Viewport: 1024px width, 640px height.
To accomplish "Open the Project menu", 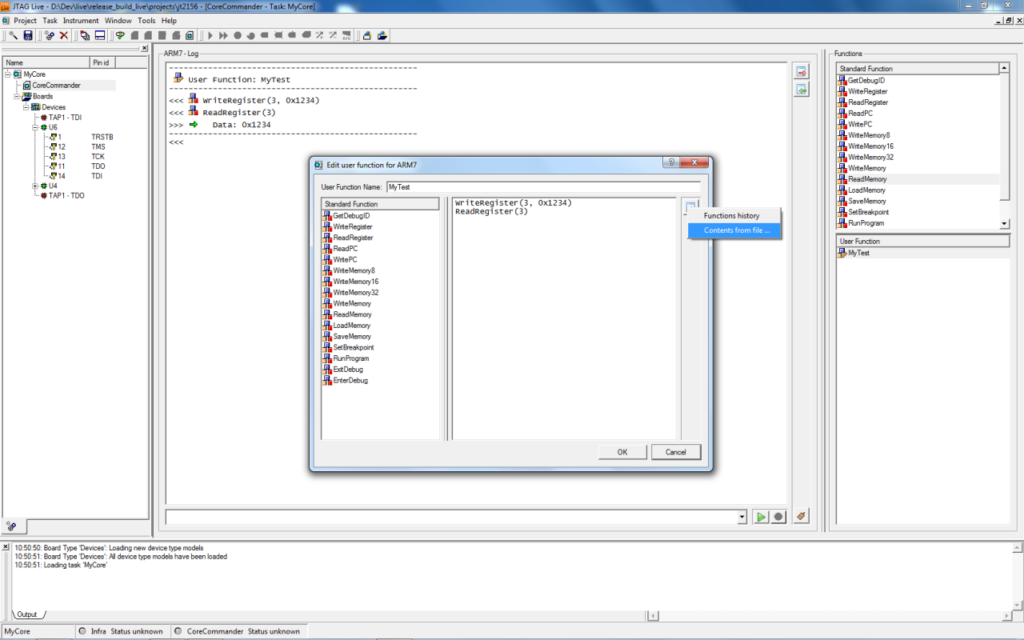I will point(25,20).
